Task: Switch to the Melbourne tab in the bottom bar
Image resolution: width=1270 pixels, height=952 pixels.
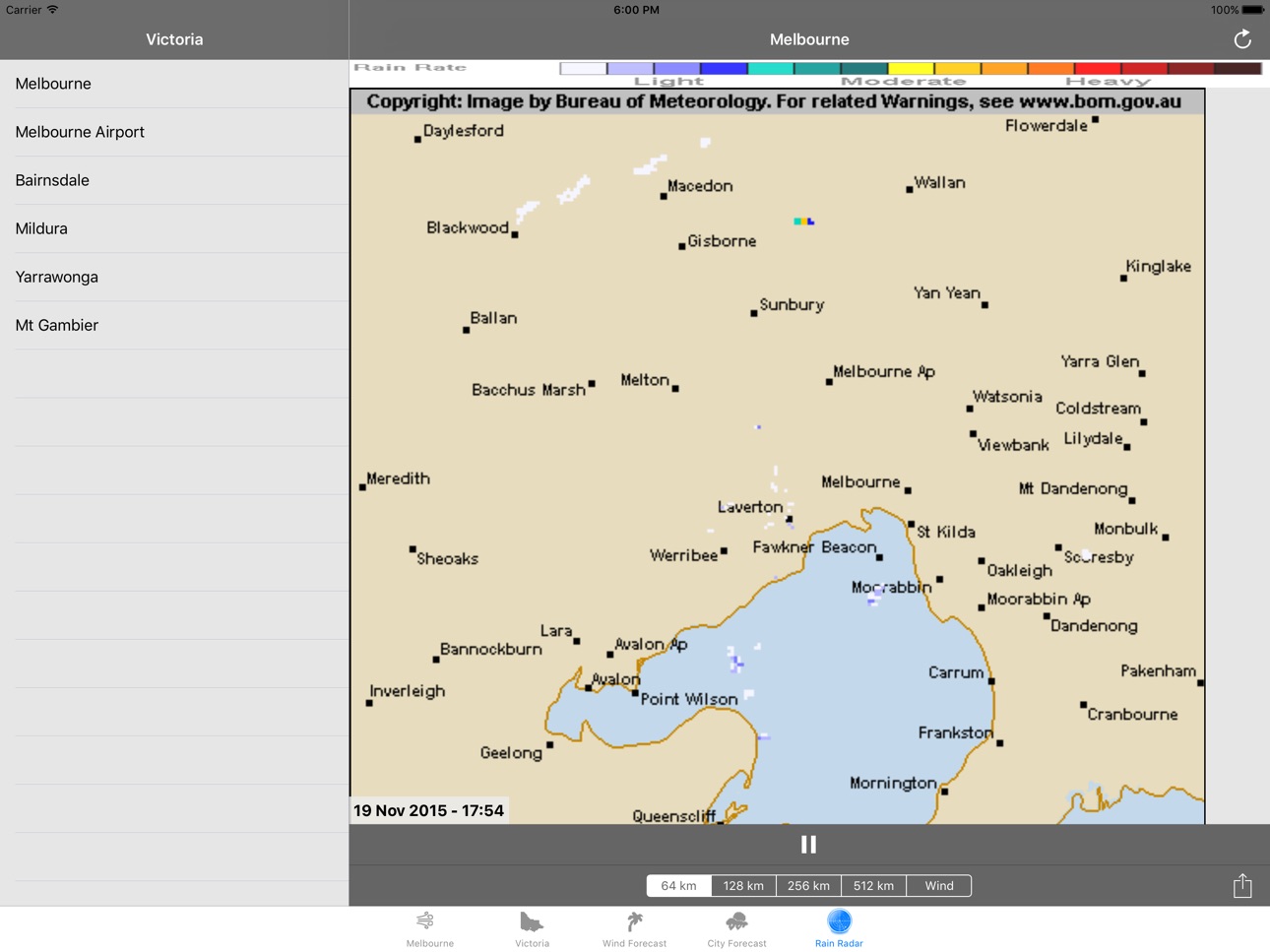Action: [430, 928]
